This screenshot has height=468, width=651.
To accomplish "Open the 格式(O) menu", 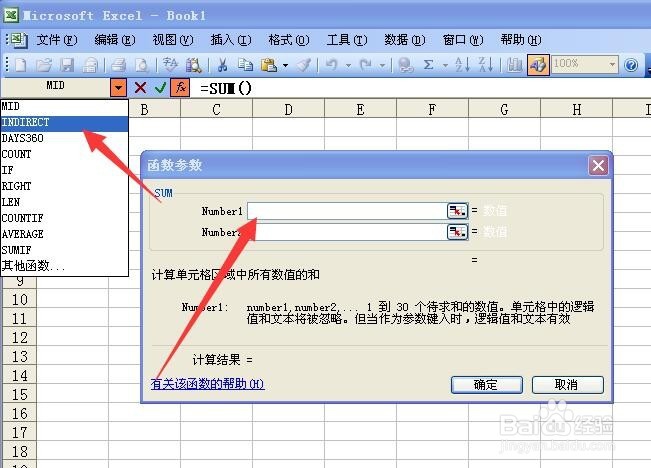I will 289,40.
